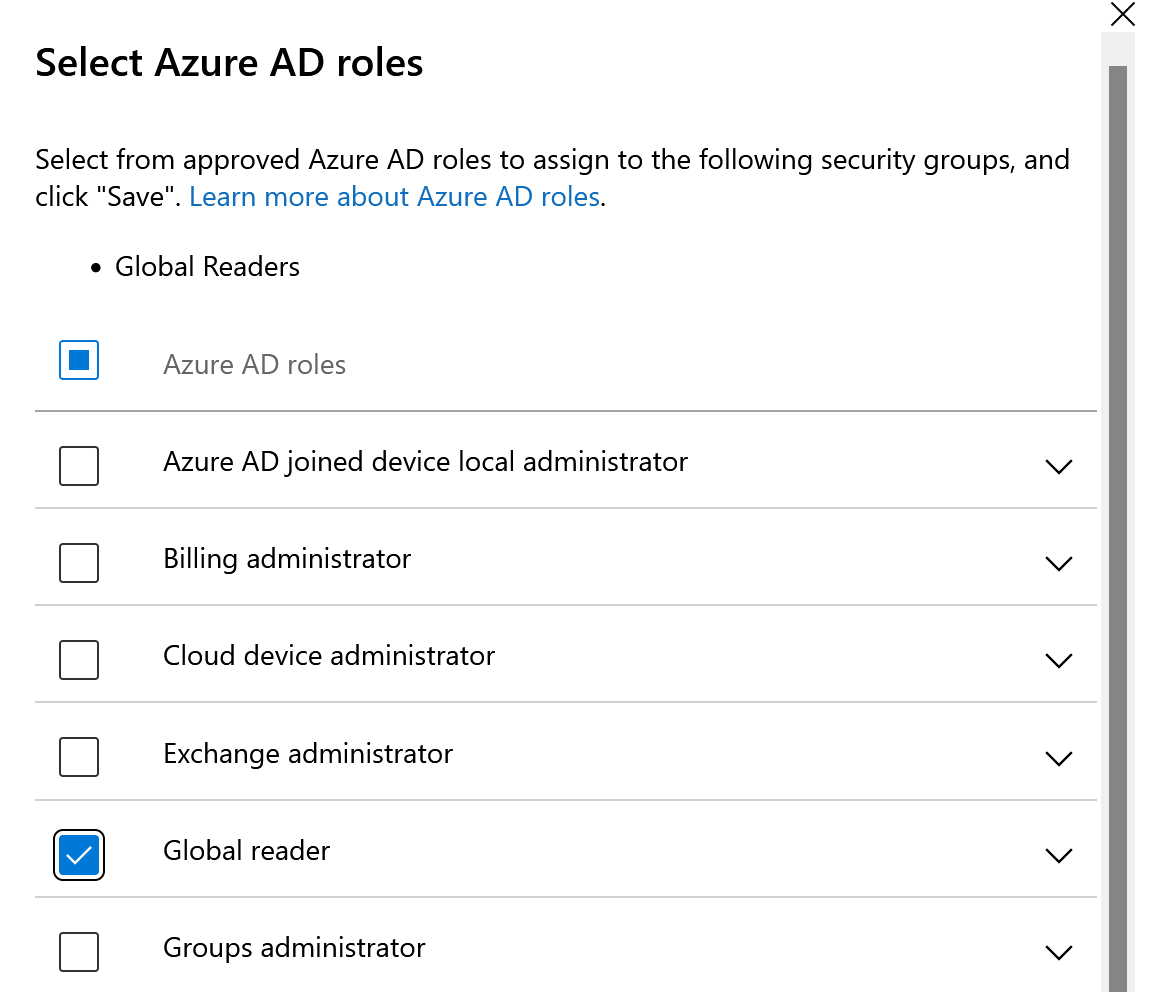
Task: Expand the Global reader chevron
Action: (x=1057, y=855)
